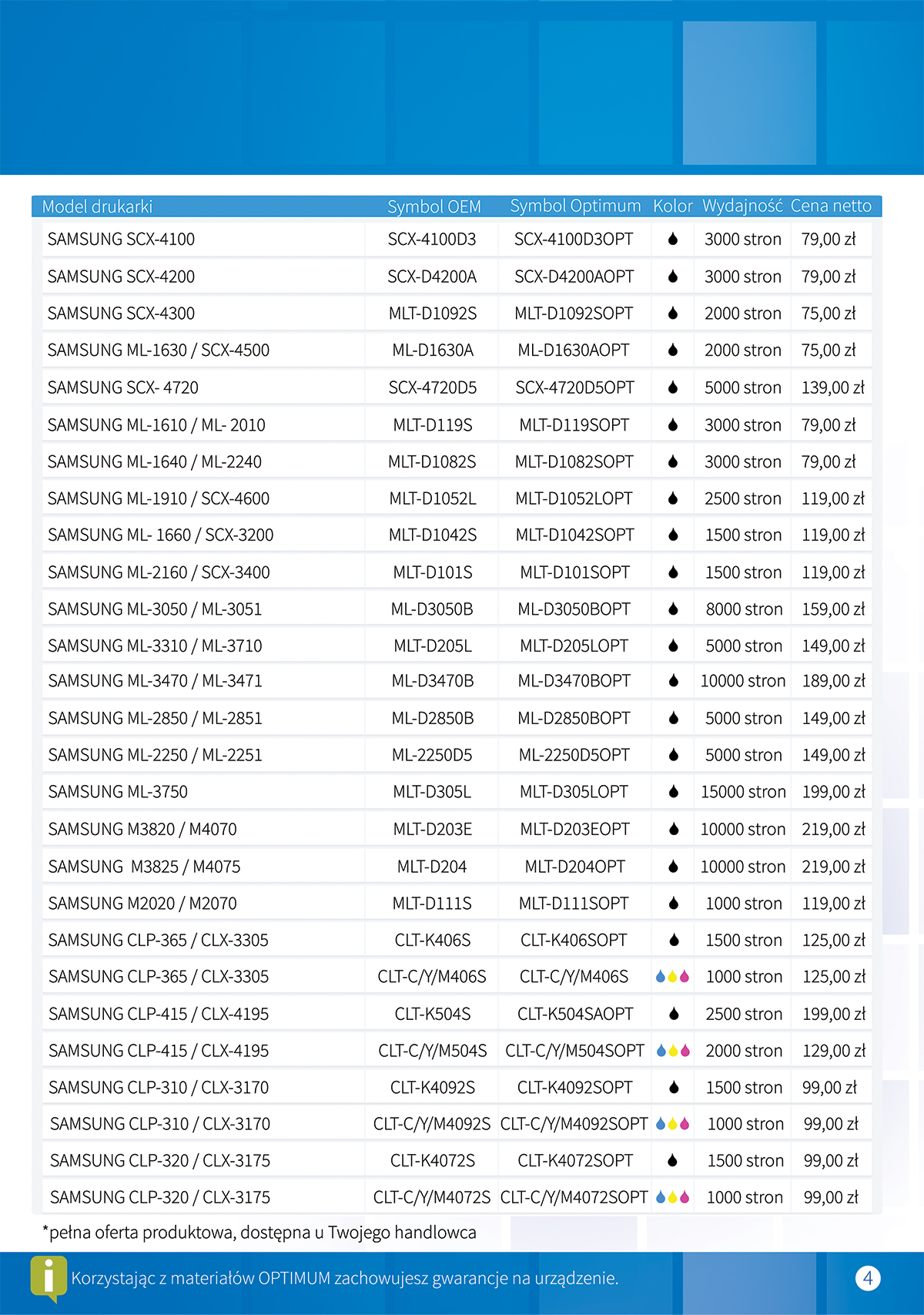924x1315 pixels.
Task: Click the 'Kolor' column header
Action: pyautogui.click(x=673, y=206)
